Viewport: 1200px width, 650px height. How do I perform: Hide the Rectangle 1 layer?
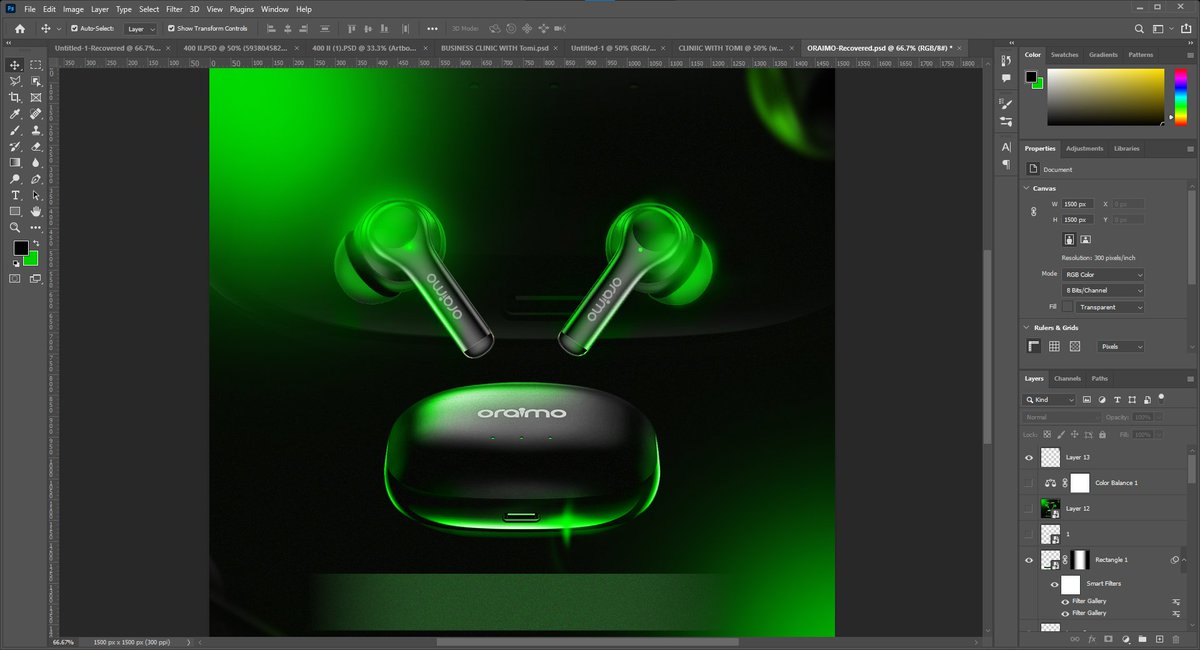[x=1029, y=560]
